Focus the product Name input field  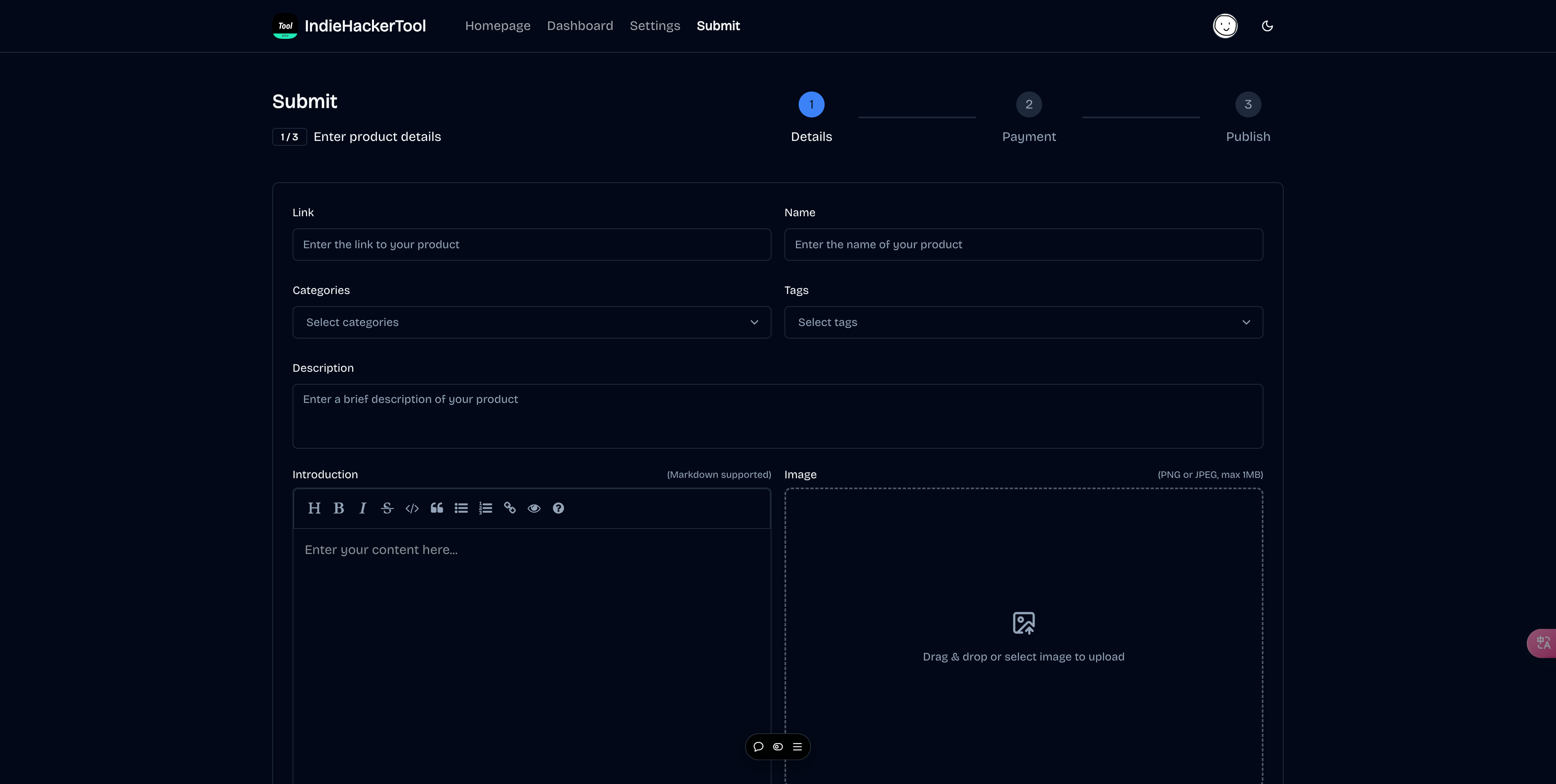point(1023,245)
